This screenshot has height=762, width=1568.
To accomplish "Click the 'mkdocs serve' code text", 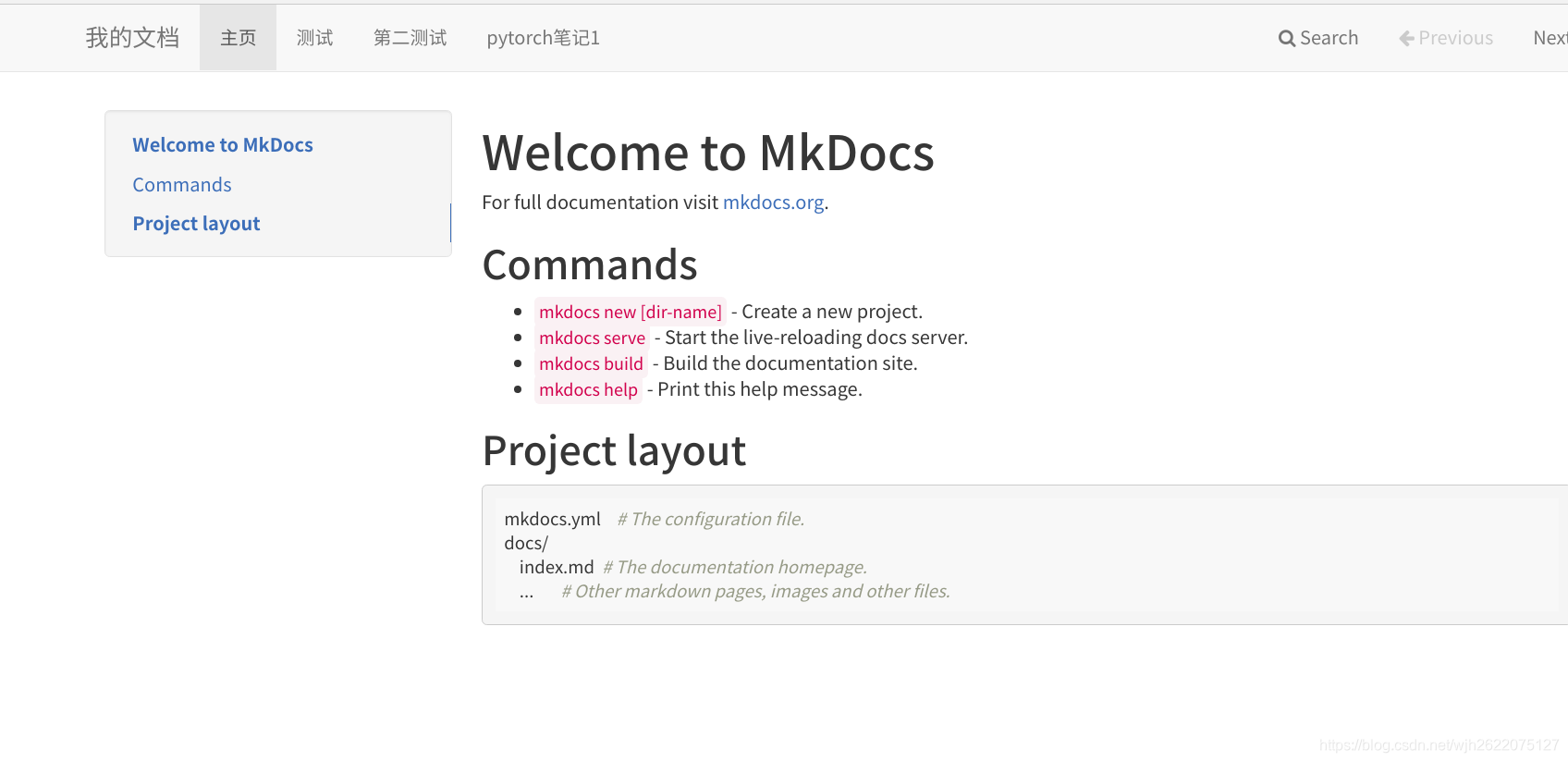I will point(592,338).
